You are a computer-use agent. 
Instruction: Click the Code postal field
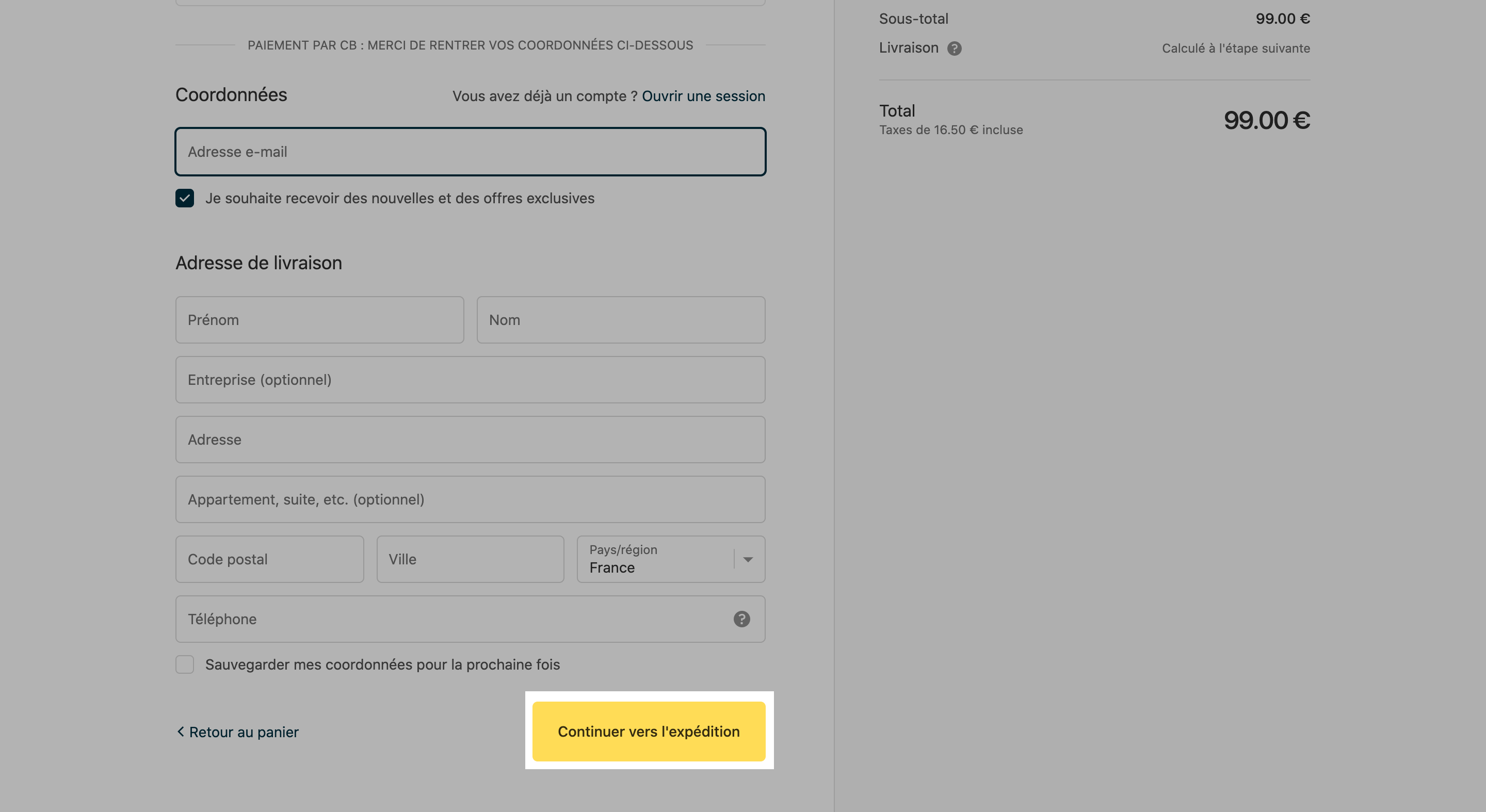pos(269,559)
